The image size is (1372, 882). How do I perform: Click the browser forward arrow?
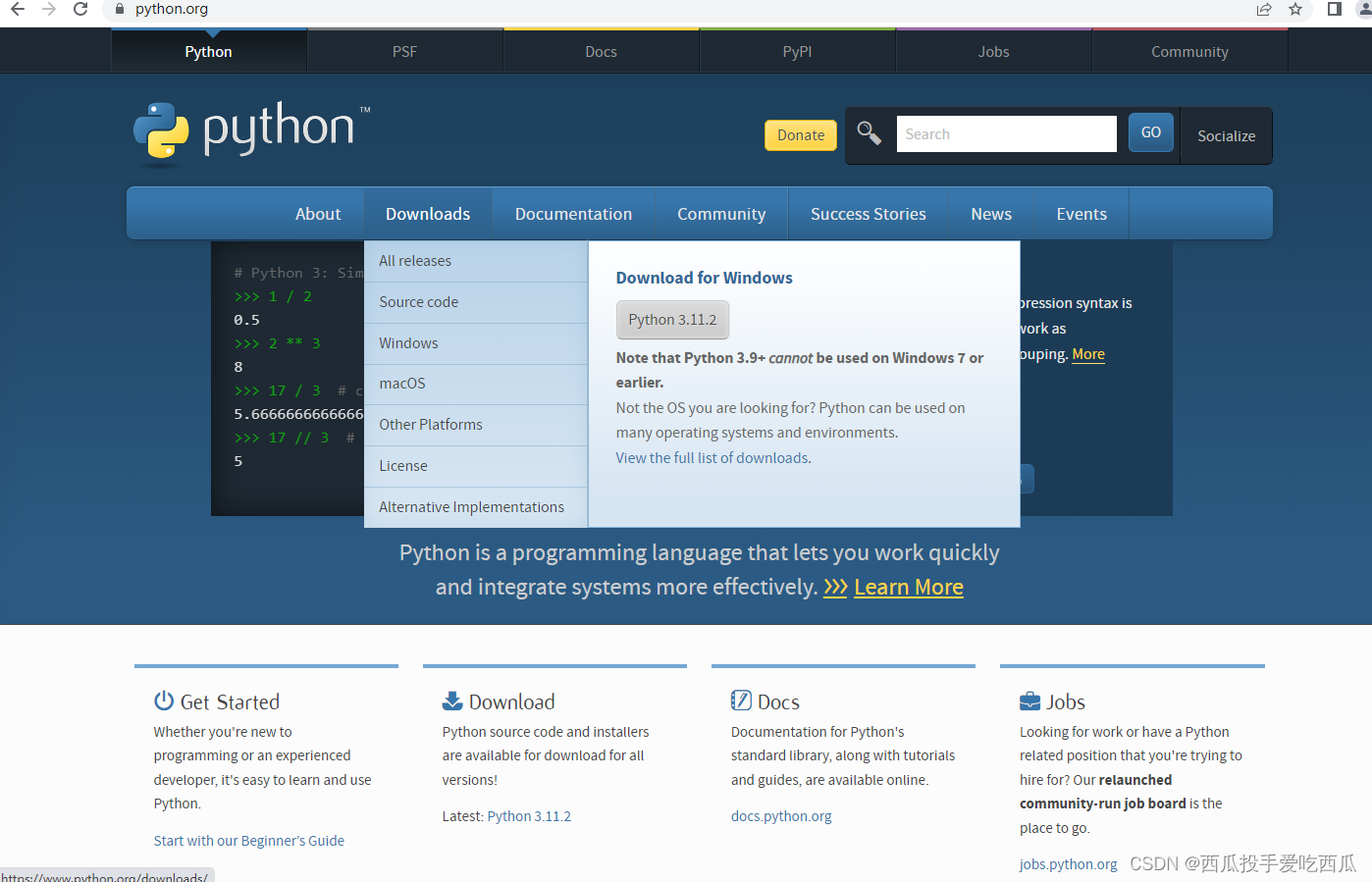(49, 9)
